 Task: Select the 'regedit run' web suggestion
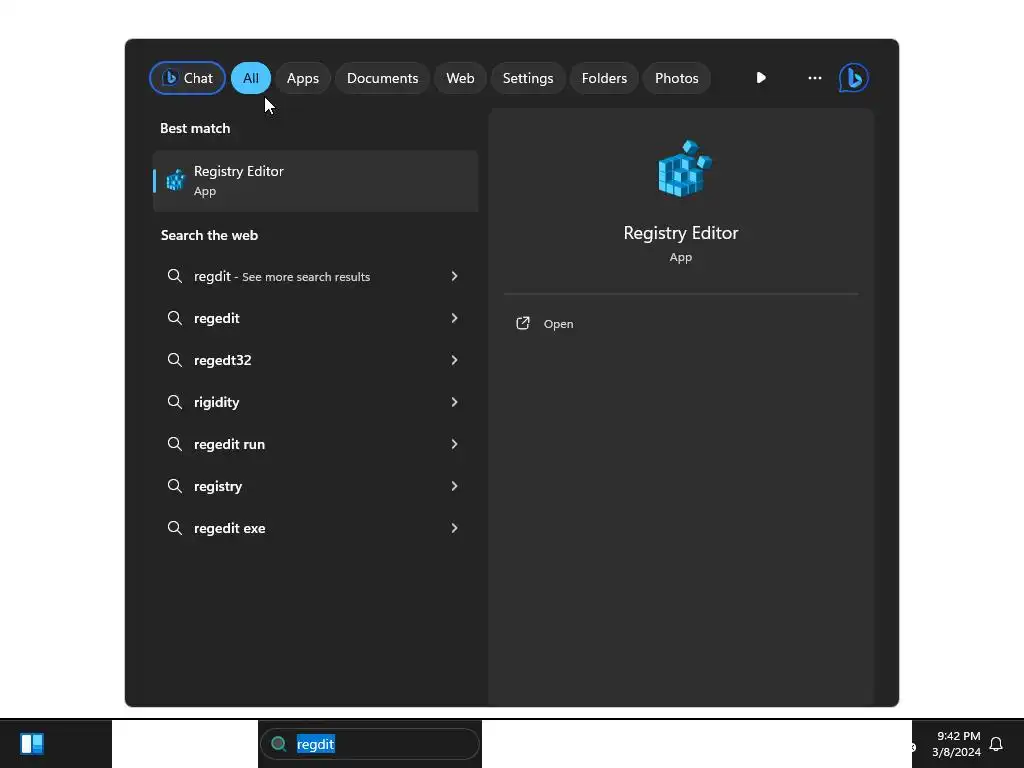[315, 444]
